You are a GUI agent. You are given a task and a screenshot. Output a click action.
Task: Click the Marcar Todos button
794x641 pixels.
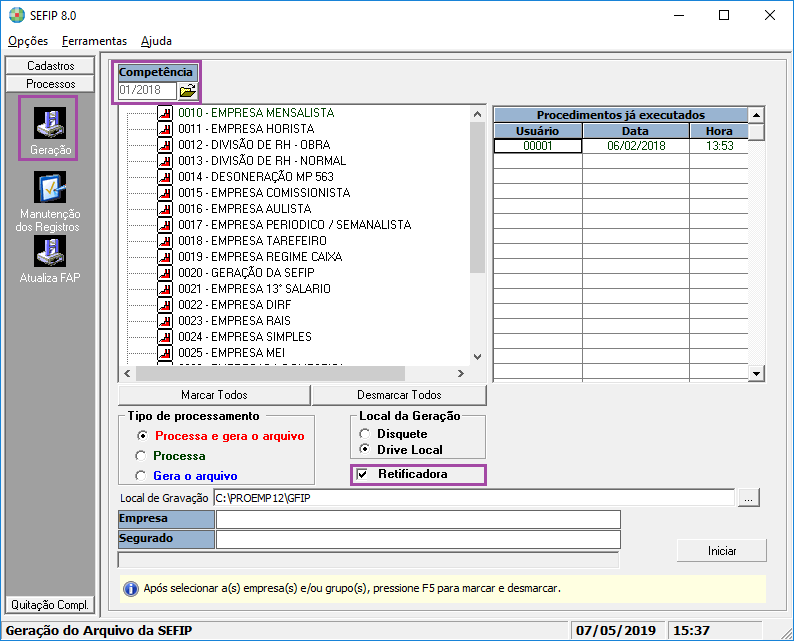click(x=214, y=395)
